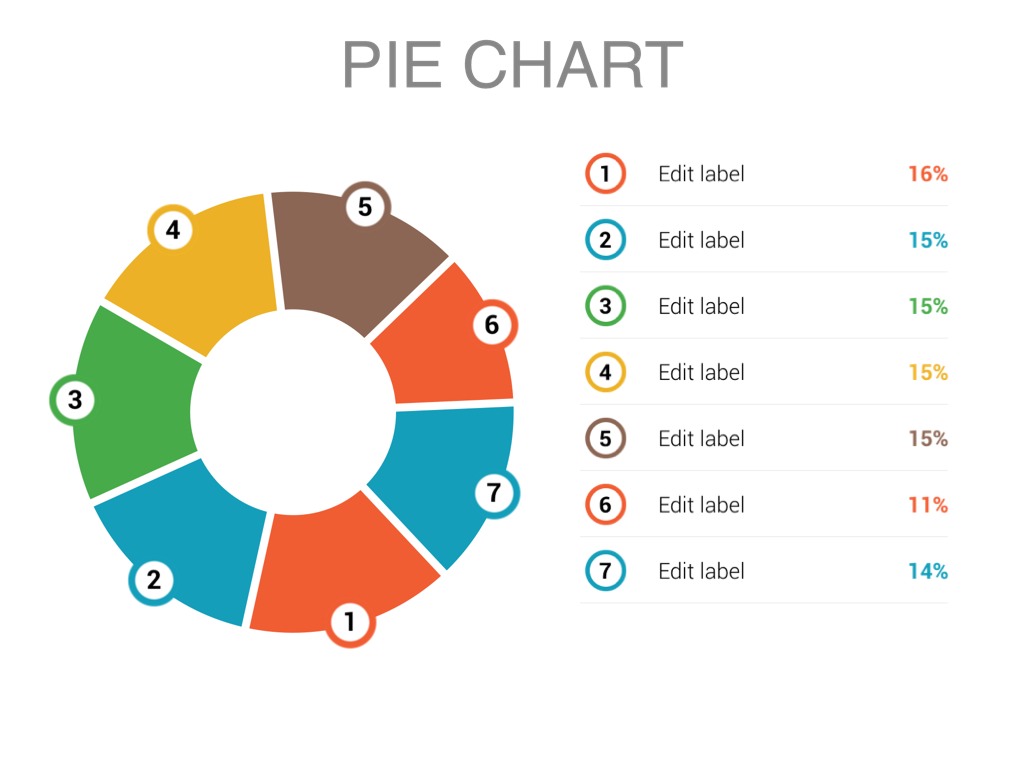Click the 11% value in the legend
This screenshot has height=768, width=1024.
click(927, 505)
